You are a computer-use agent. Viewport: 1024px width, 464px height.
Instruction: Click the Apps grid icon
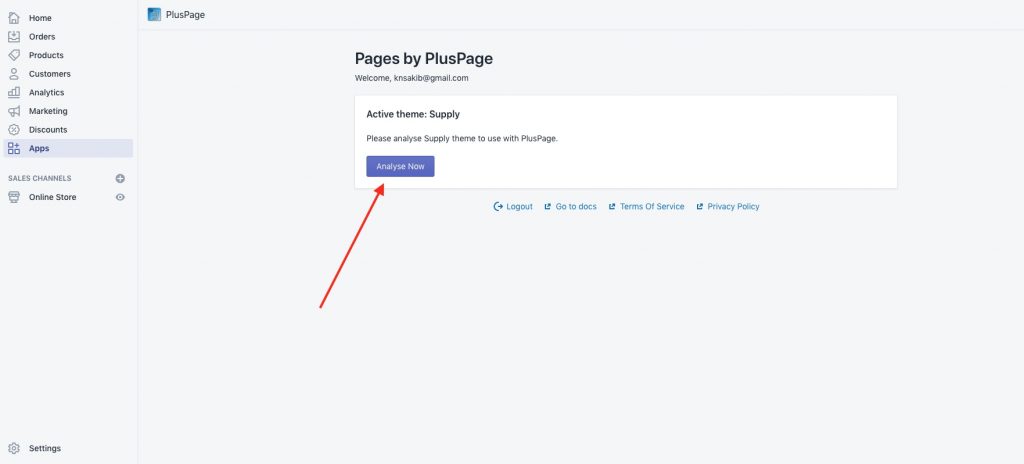pos(14,148)
